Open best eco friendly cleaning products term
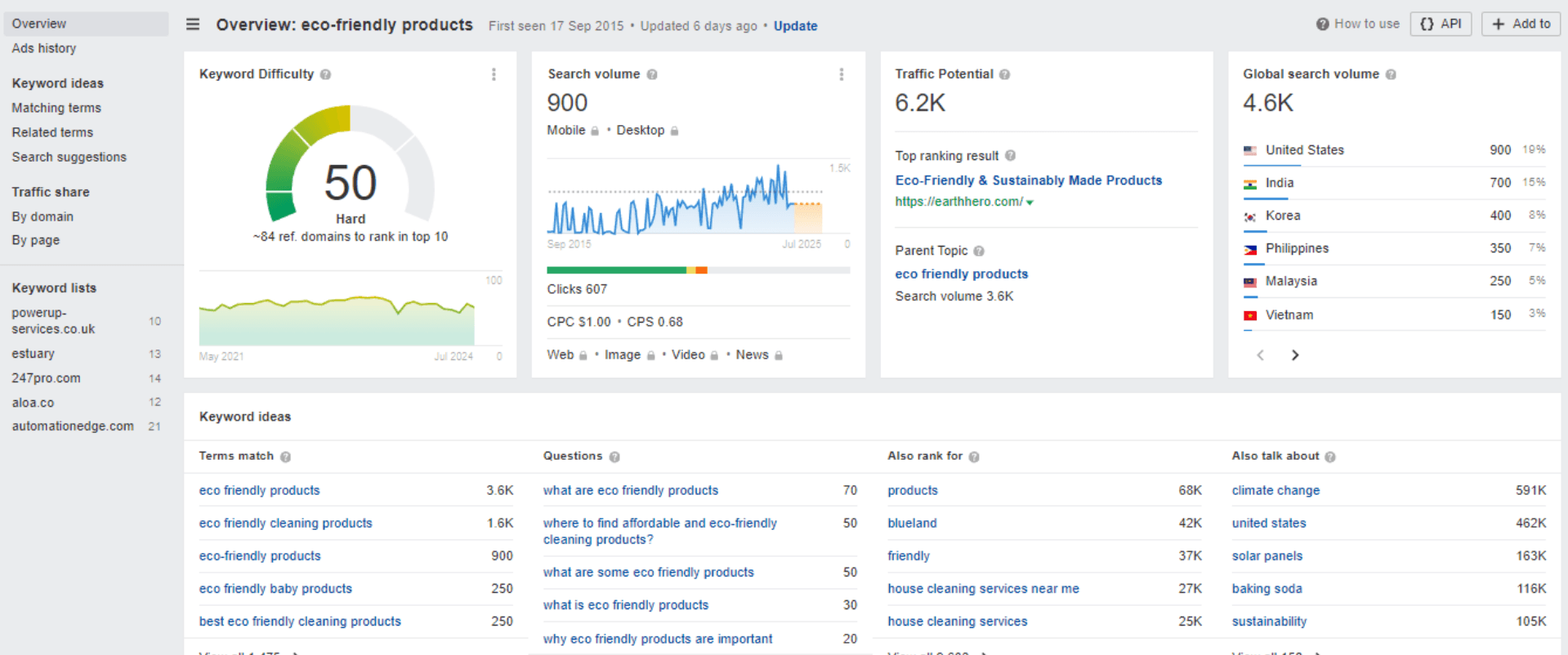Image resolution: width=1568 pixels, height=655 pixels. (300, 622)
